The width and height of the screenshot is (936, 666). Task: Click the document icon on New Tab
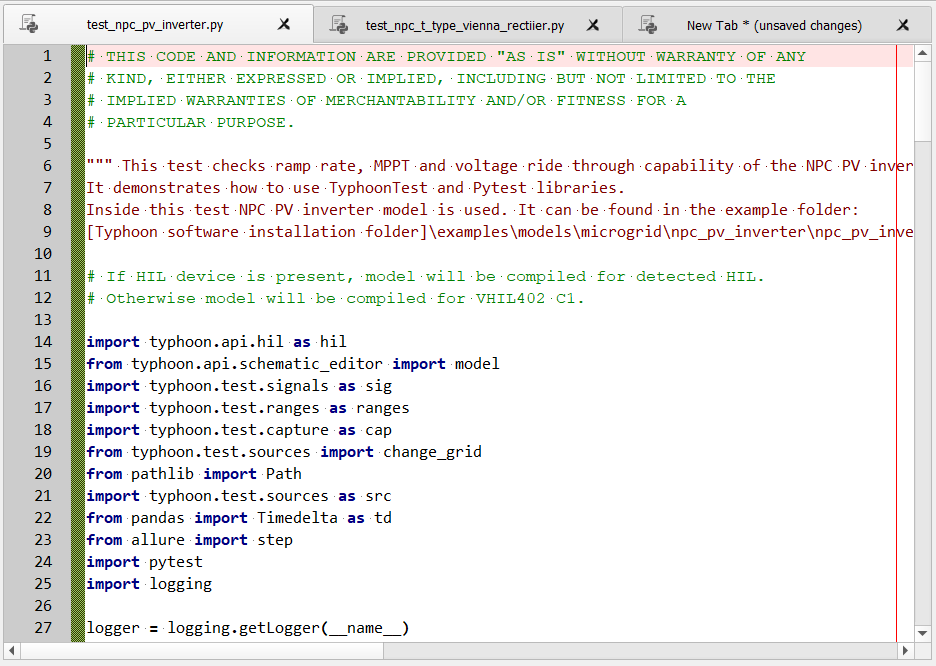coord(649,24)
